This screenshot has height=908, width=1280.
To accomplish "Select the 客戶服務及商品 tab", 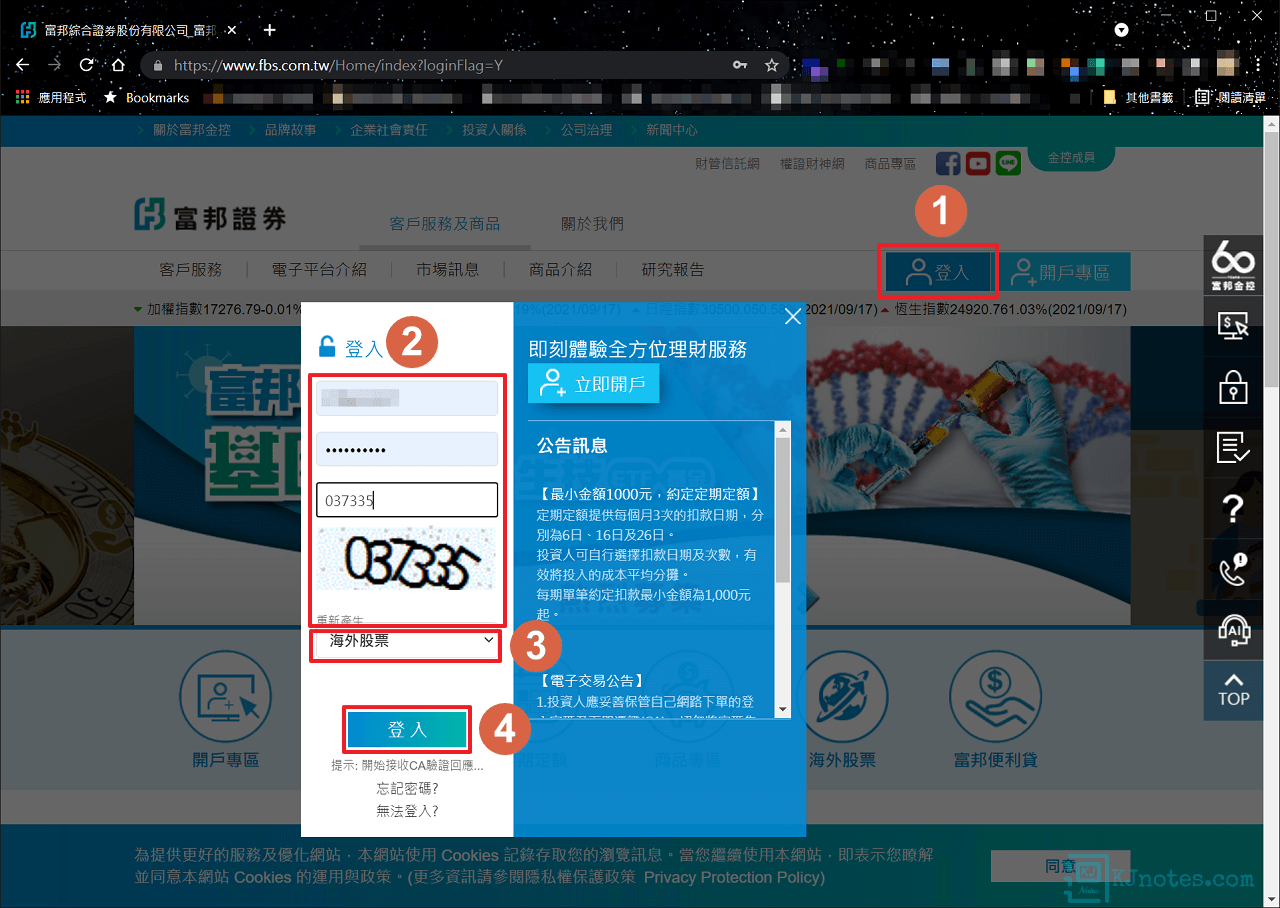I will point(444,224).
